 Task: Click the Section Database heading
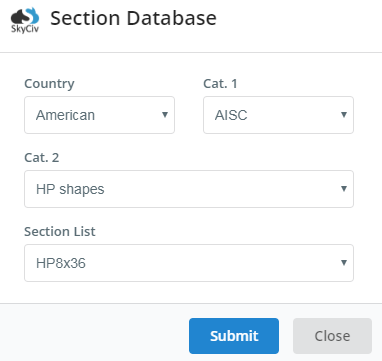click(x=133, y=18)
